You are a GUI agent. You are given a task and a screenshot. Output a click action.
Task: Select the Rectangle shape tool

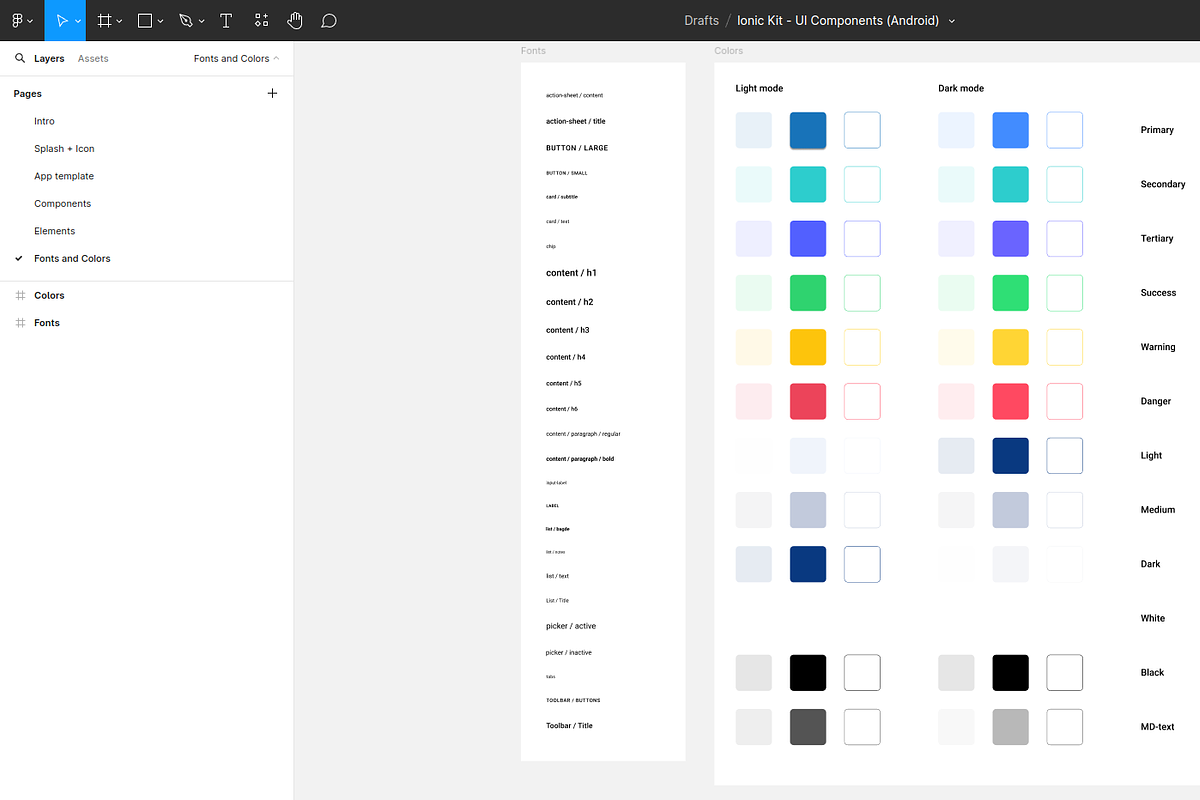(x=145, y=20)
